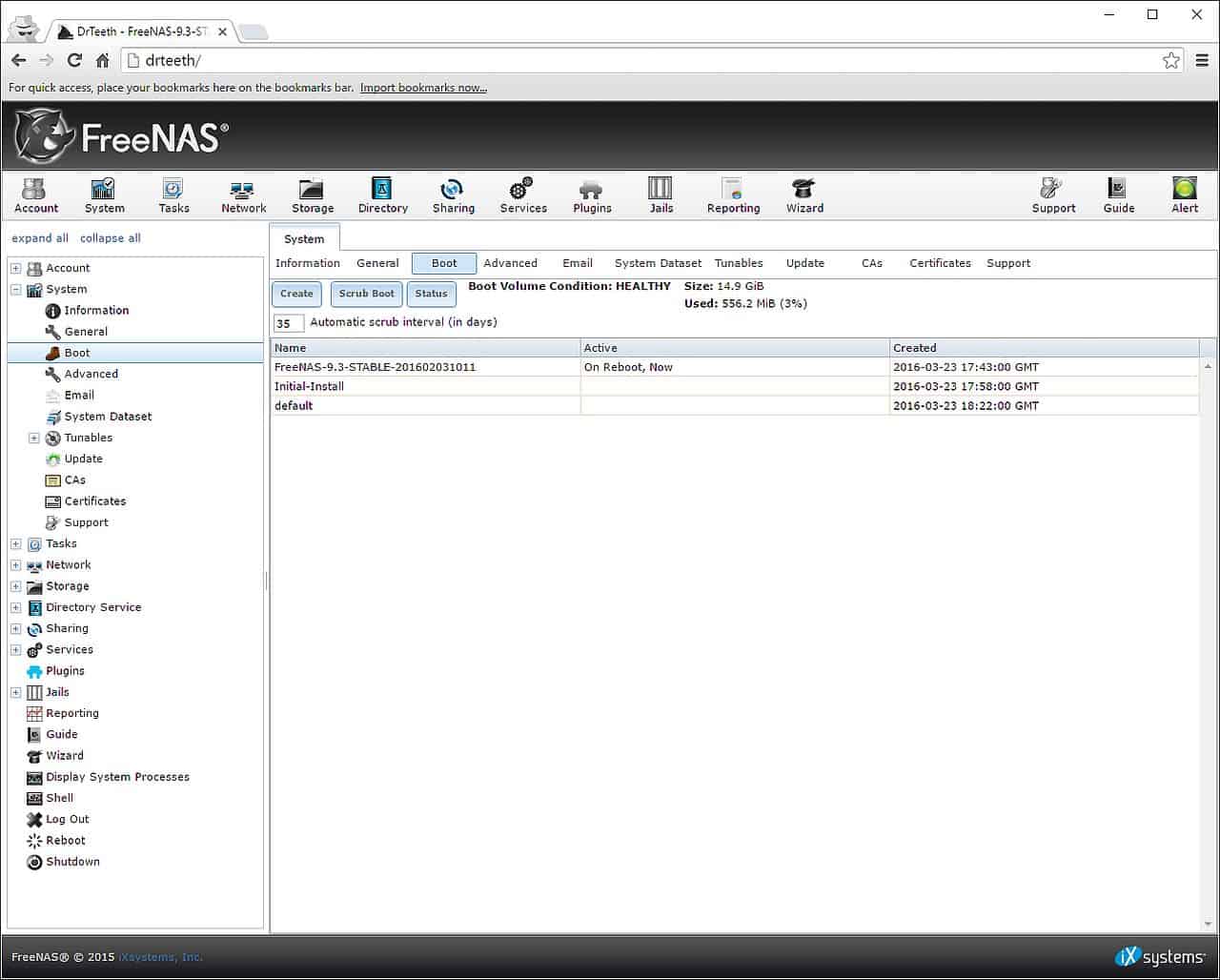This screenshot has height=980, width=1220.
Task: Switch to the Email sub-tab
Action: coord(578,263)
